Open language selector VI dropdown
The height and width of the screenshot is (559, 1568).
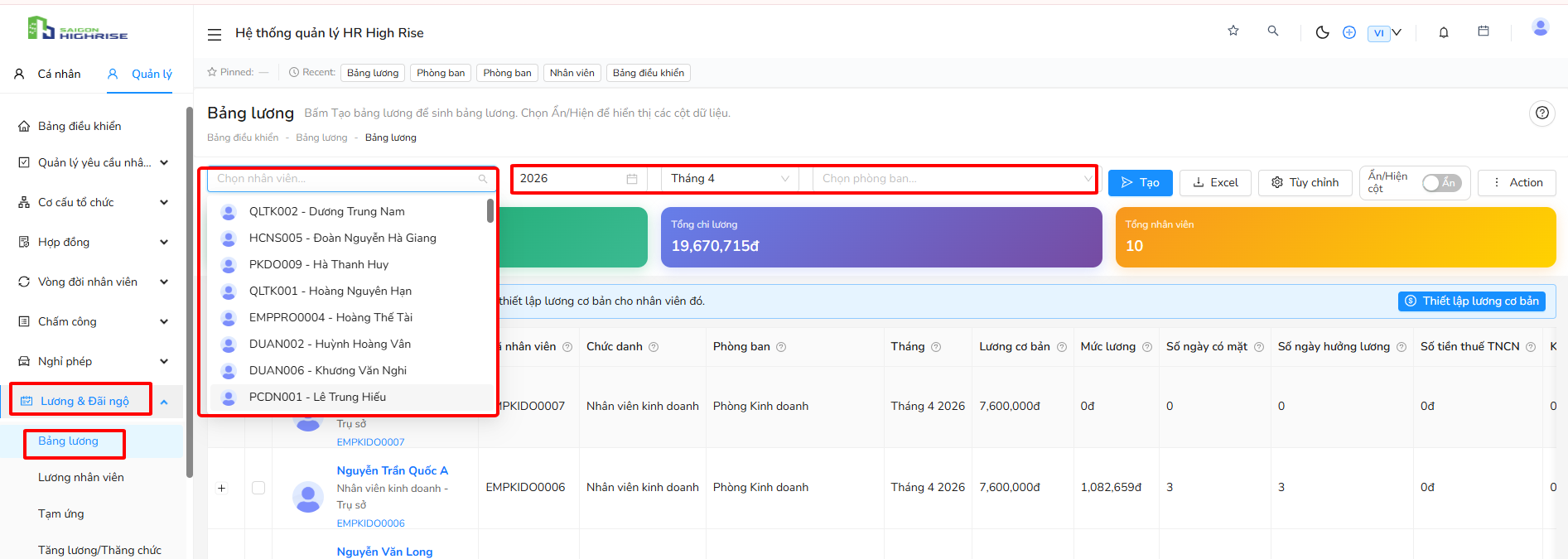click(x=1384, y=33)
